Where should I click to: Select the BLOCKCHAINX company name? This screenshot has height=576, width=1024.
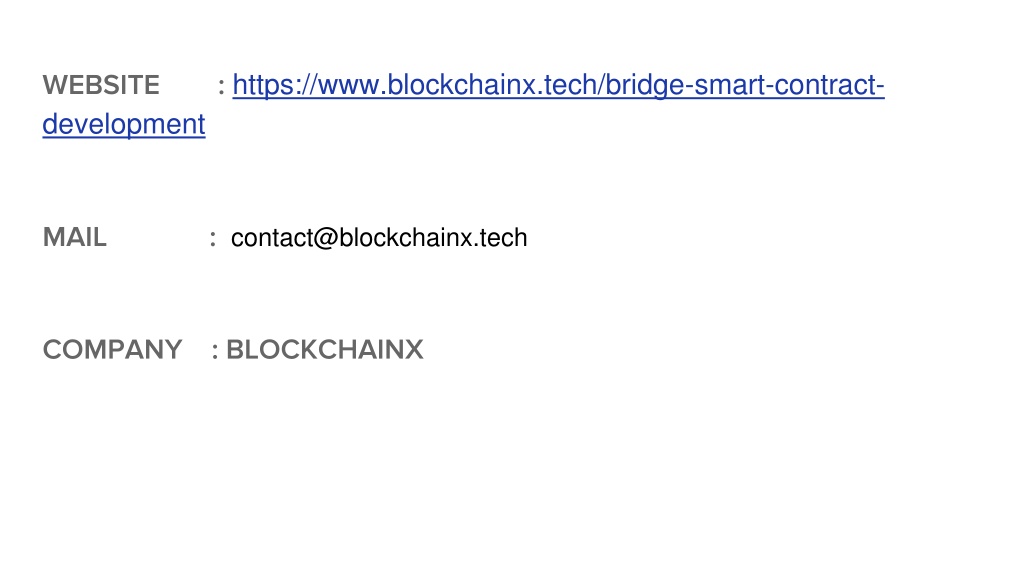[325, 350]
